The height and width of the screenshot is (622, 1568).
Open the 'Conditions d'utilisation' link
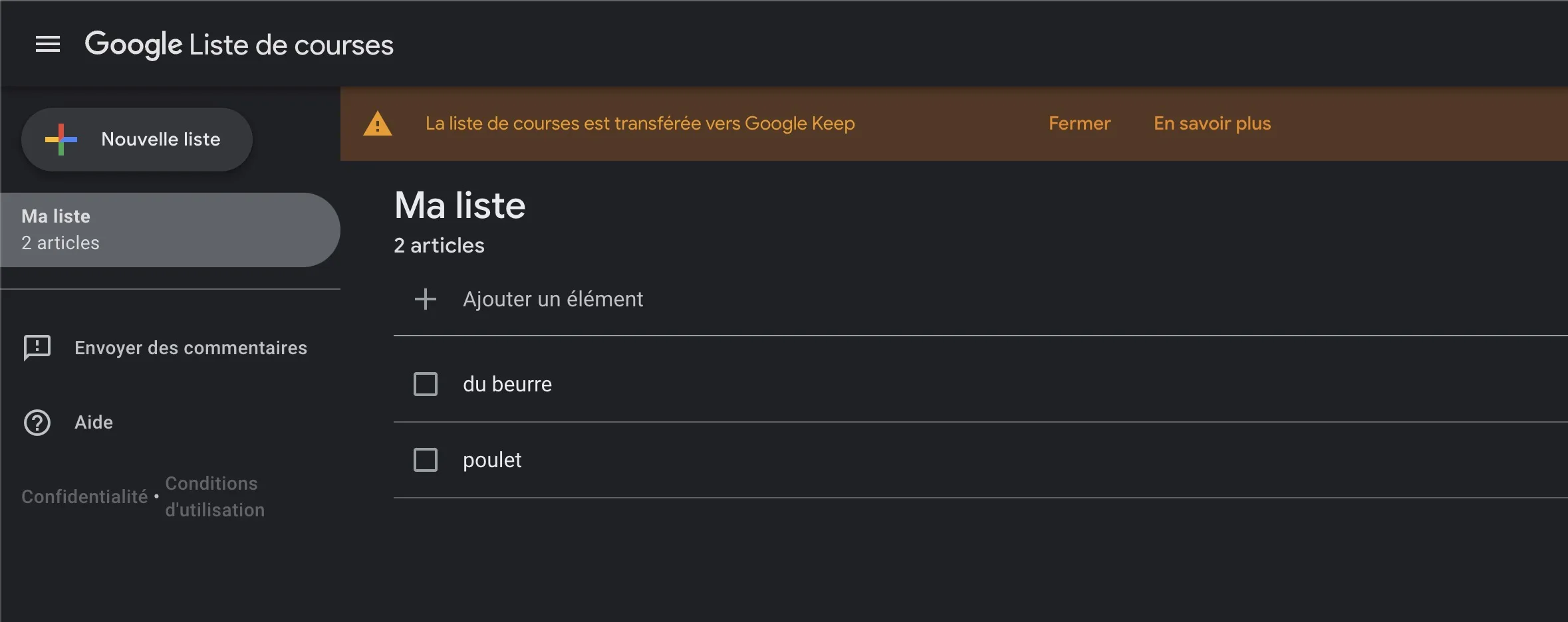(214, 496)
